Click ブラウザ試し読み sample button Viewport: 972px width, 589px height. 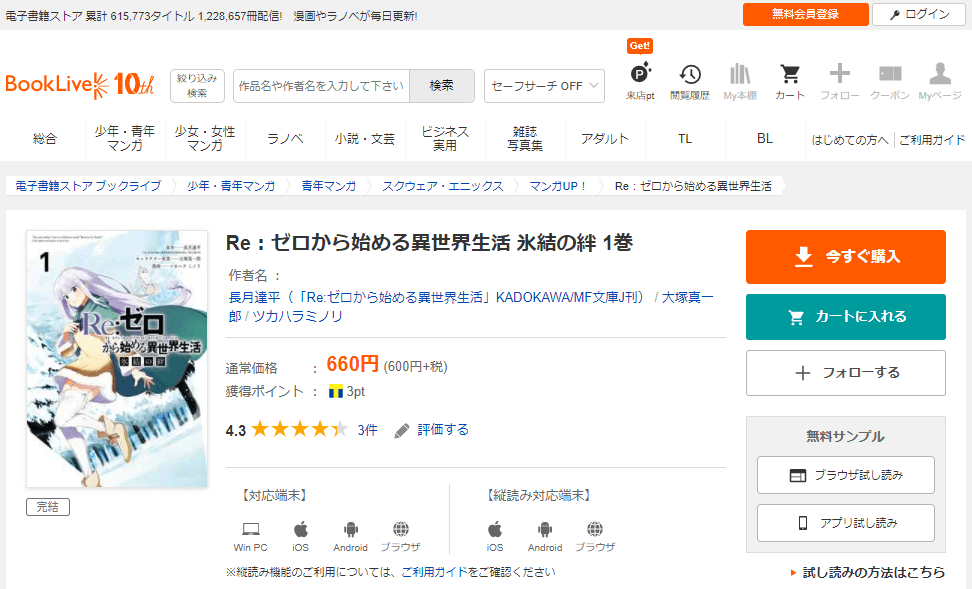(846, 475)
